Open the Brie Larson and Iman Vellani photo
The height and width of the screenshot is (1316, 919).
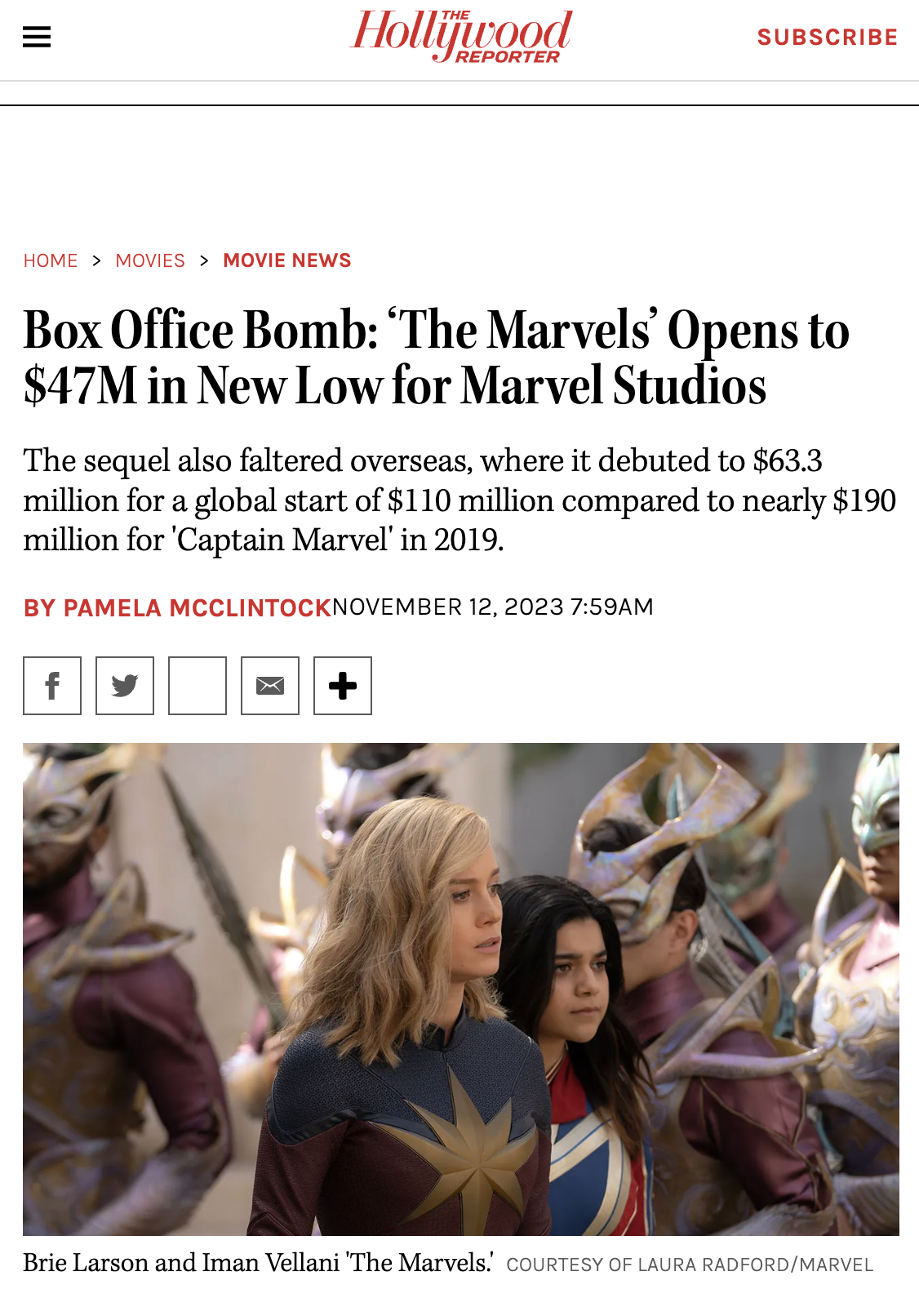tap(461, 989)
